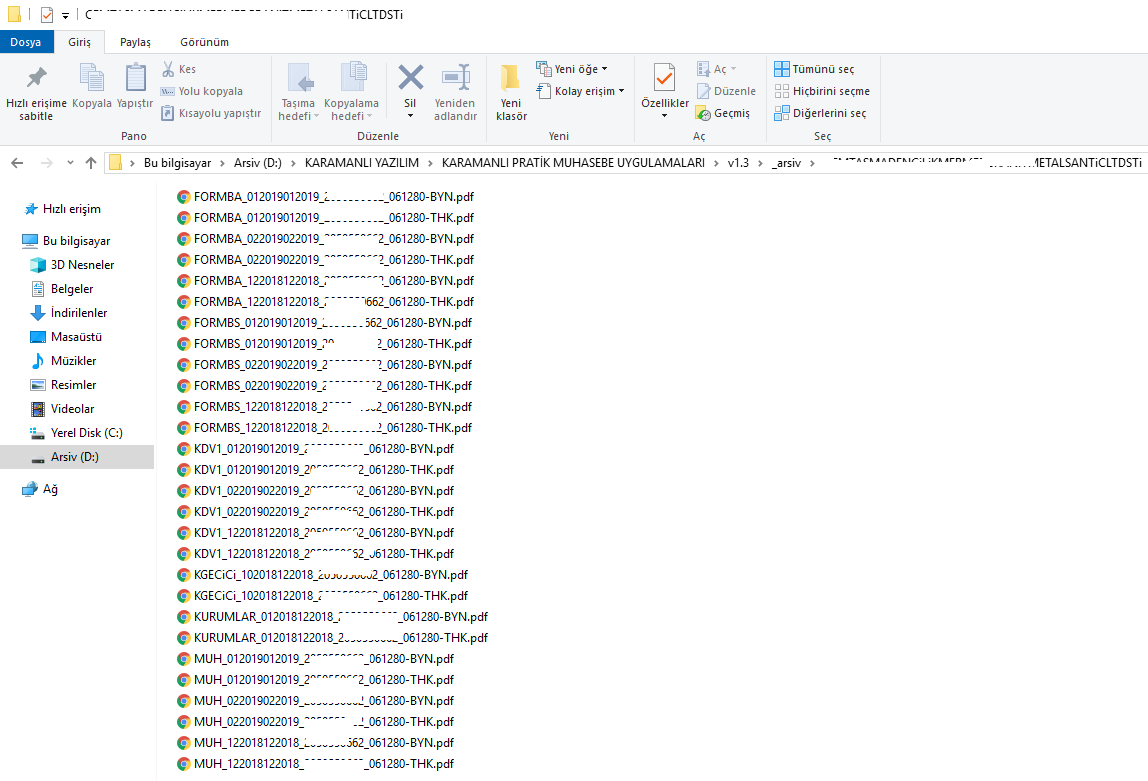Image resolution: width=1148 pixels, height=781 pixels.
Task: Open the Özellikler properties icon
Action: [664, 79]
